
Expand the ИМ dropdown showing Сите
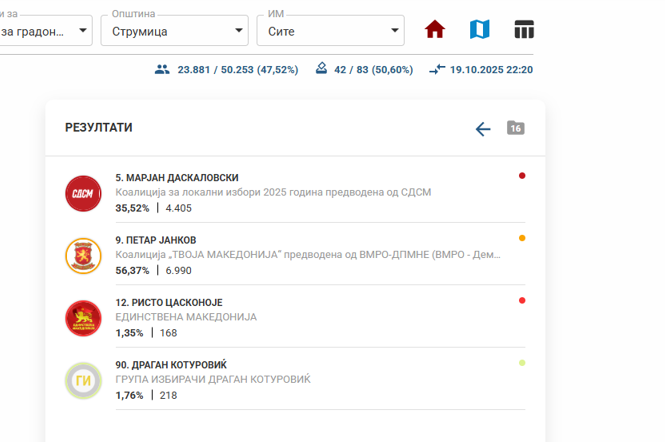pos(330,31)
